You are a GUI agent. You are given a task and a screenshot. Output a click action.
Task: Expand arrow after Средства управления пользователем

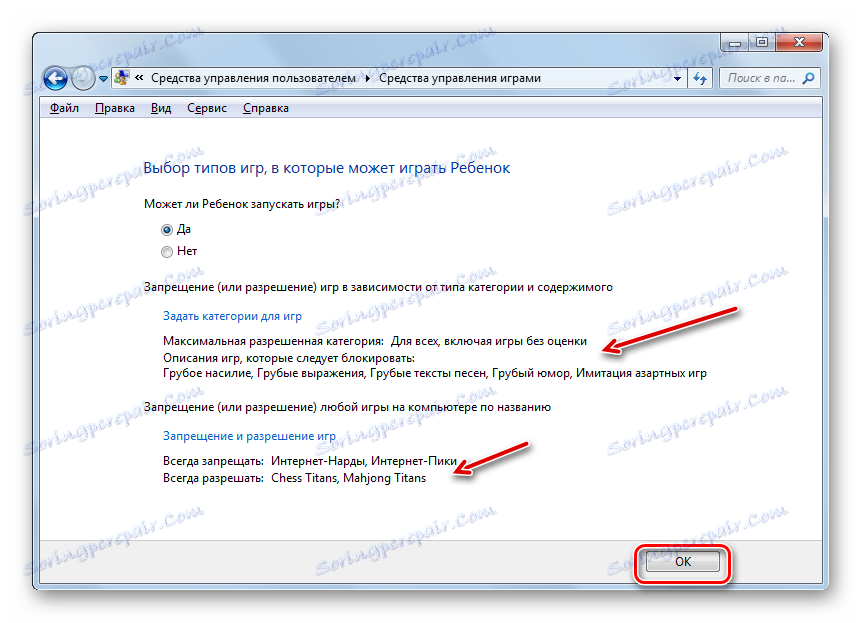(368, 78)
